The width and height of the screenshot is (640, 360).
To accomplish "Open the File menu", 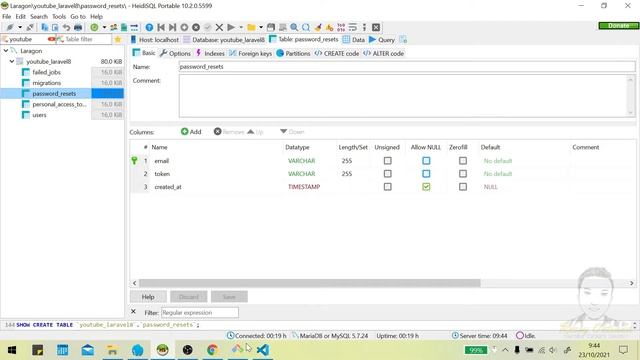I will click(7, 17).
